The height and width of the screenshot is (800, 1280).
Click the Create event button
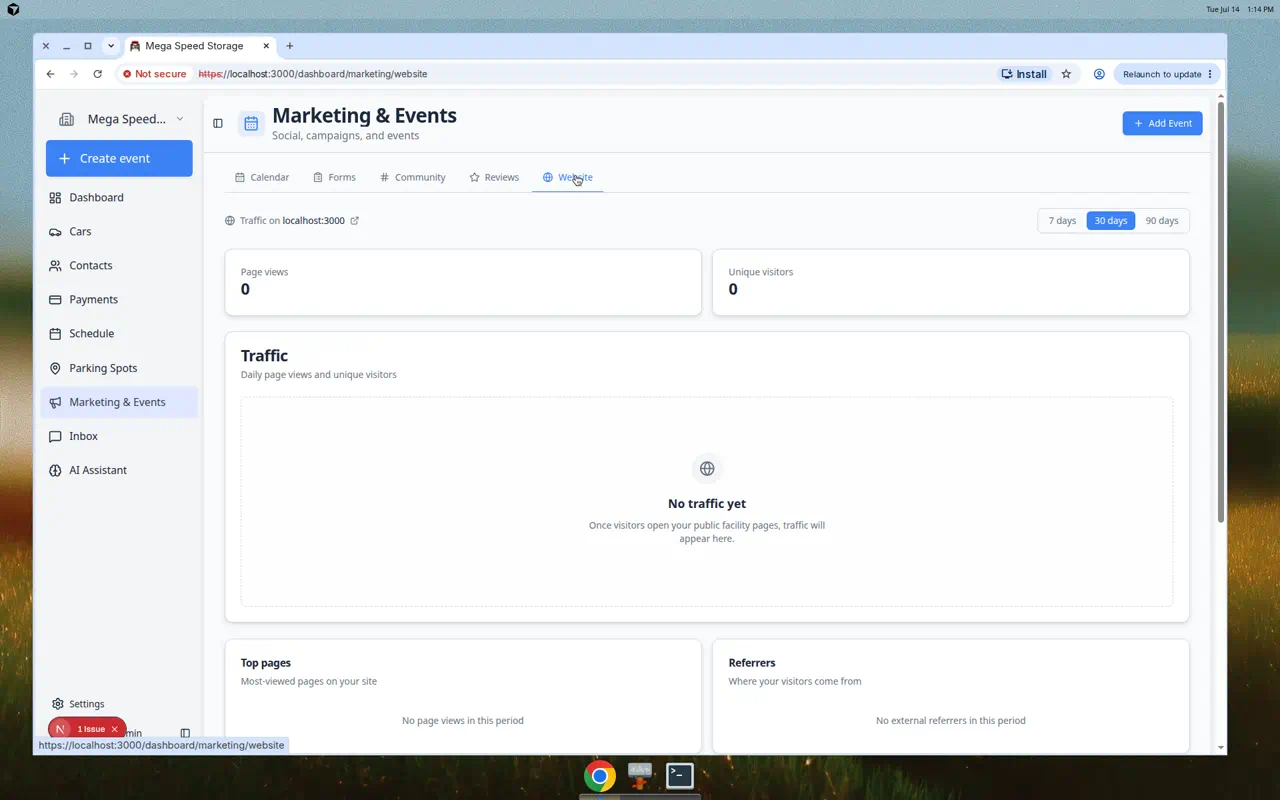(x=119, y=158)
